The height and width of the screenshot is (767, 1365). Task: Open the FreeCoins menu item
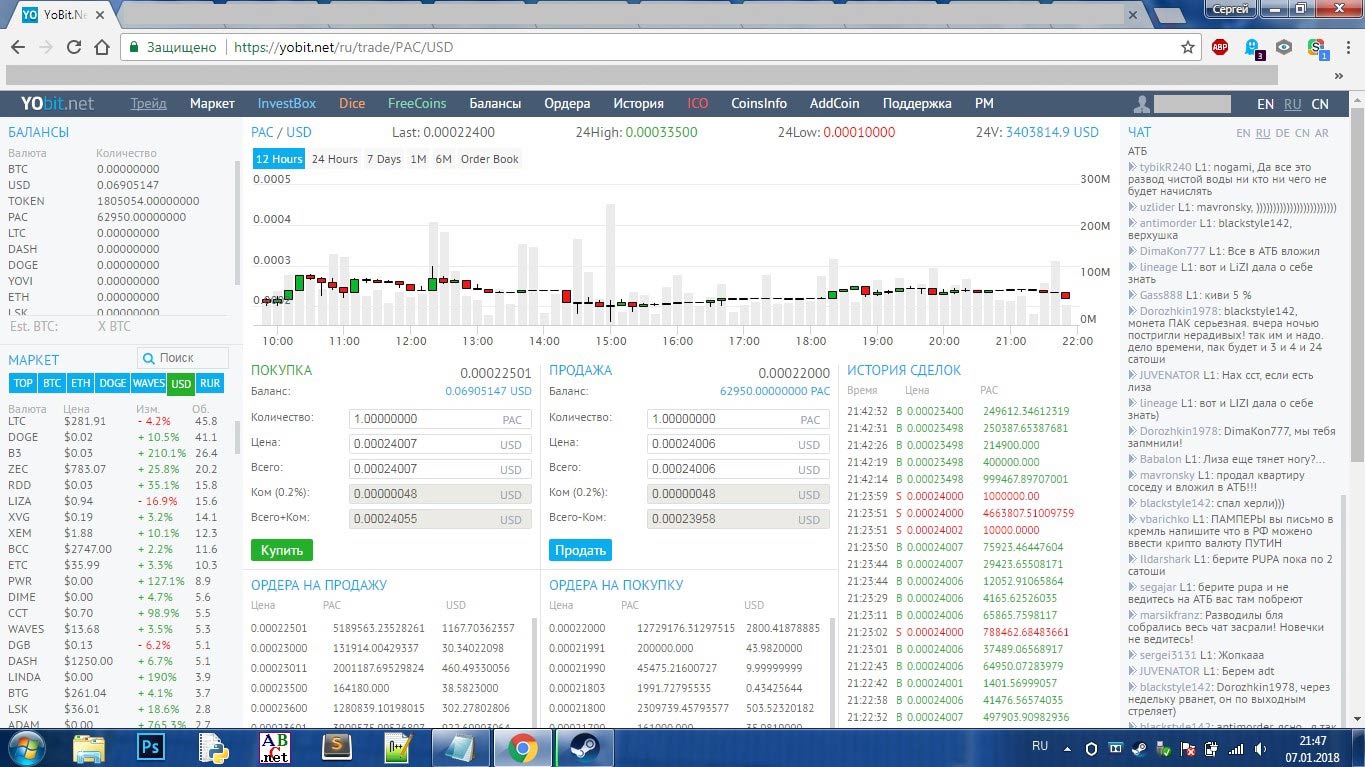[x=417, y=104]
